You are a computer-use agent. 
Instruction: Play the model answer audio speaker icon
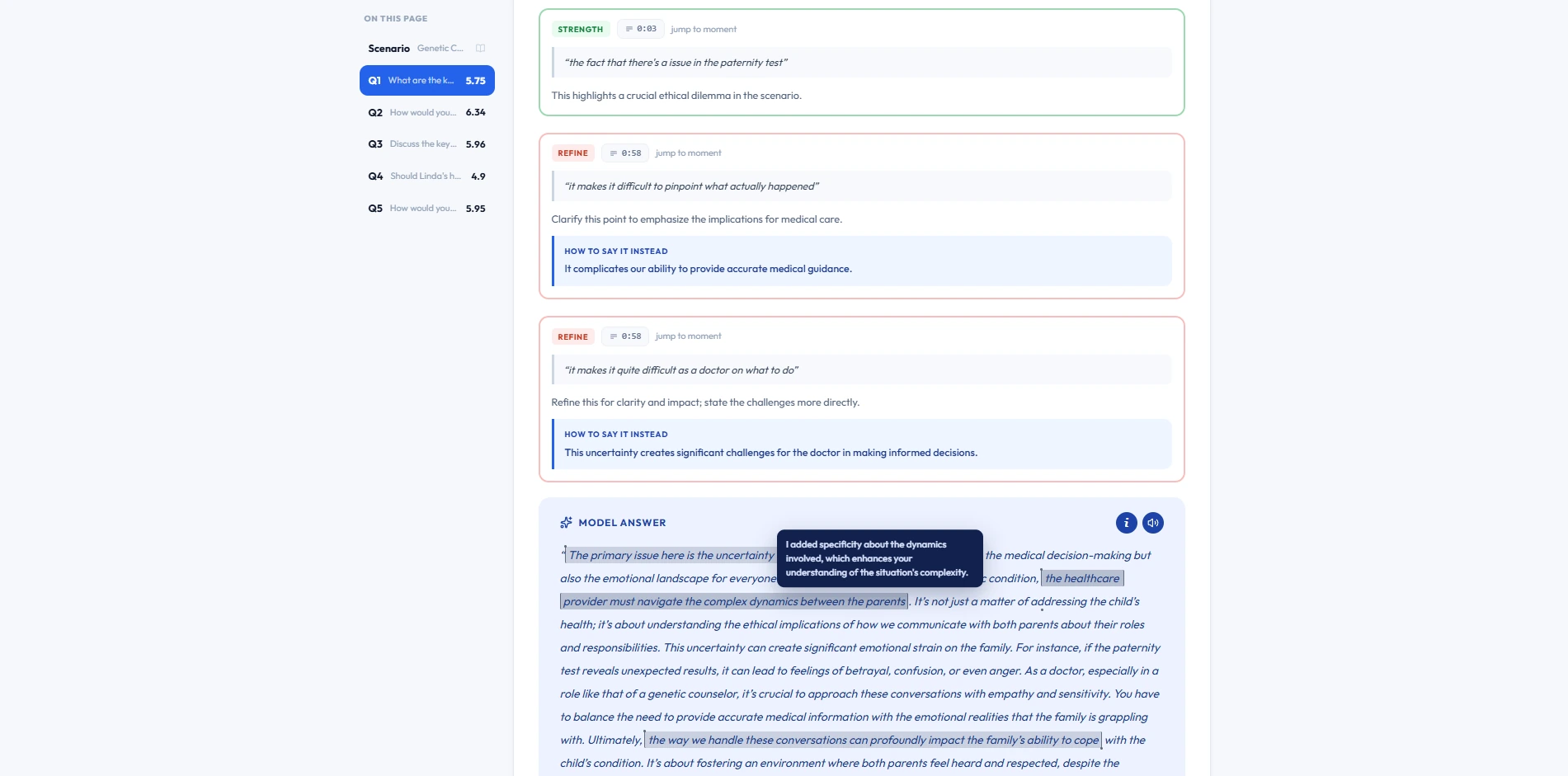click(x=1153, y=523)
